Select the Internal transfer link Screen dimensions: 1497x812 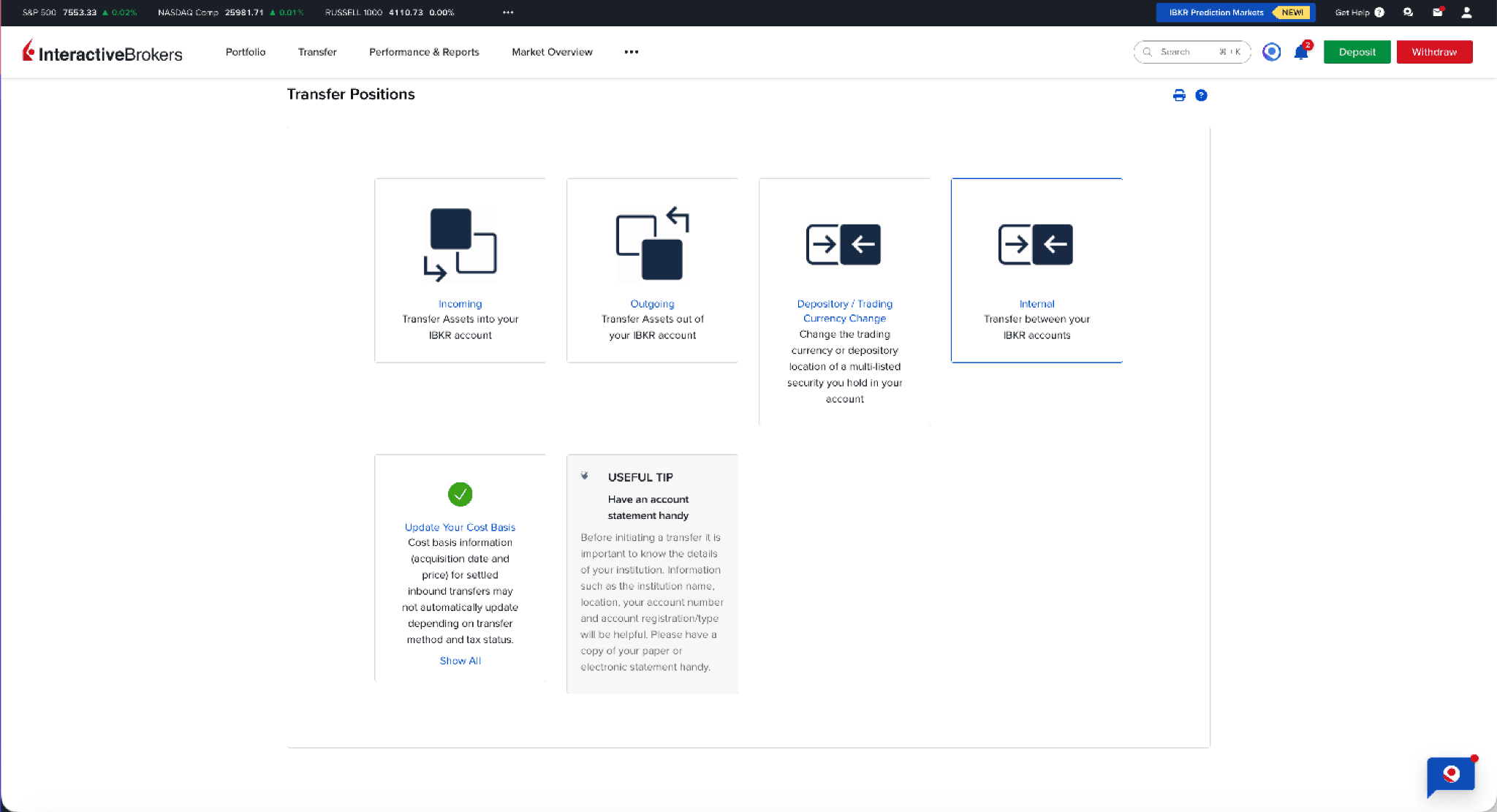1036,304
